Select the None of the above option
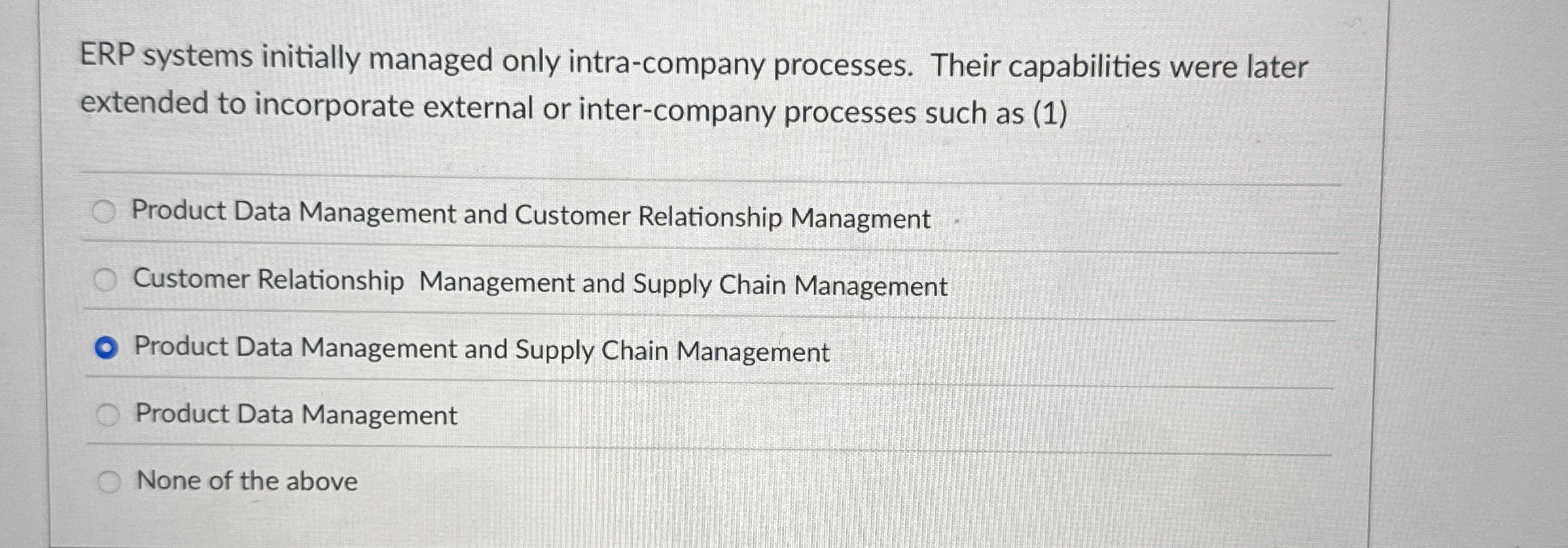1568x548 pixels. pyautogui.click(x=109, y=481)
